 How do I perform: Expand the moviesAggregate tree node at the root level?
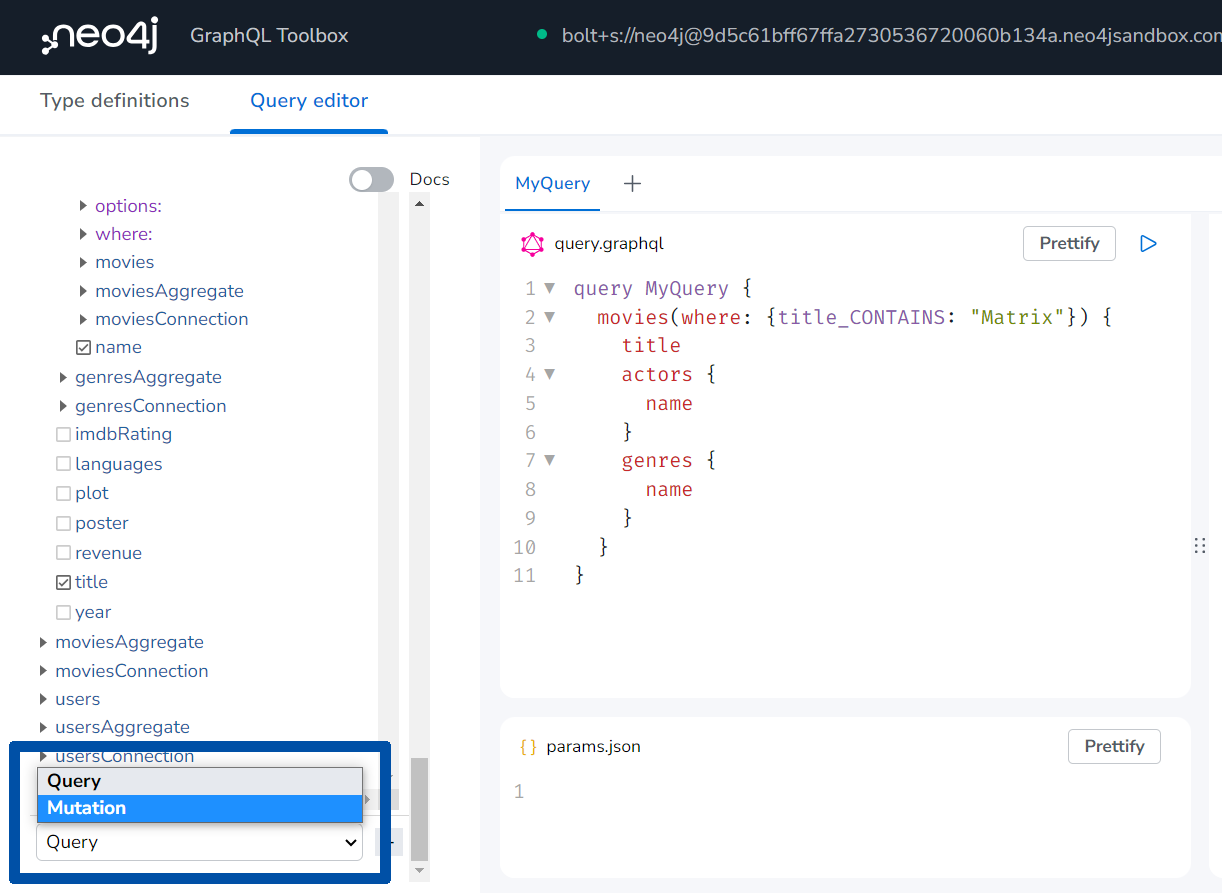43,642
